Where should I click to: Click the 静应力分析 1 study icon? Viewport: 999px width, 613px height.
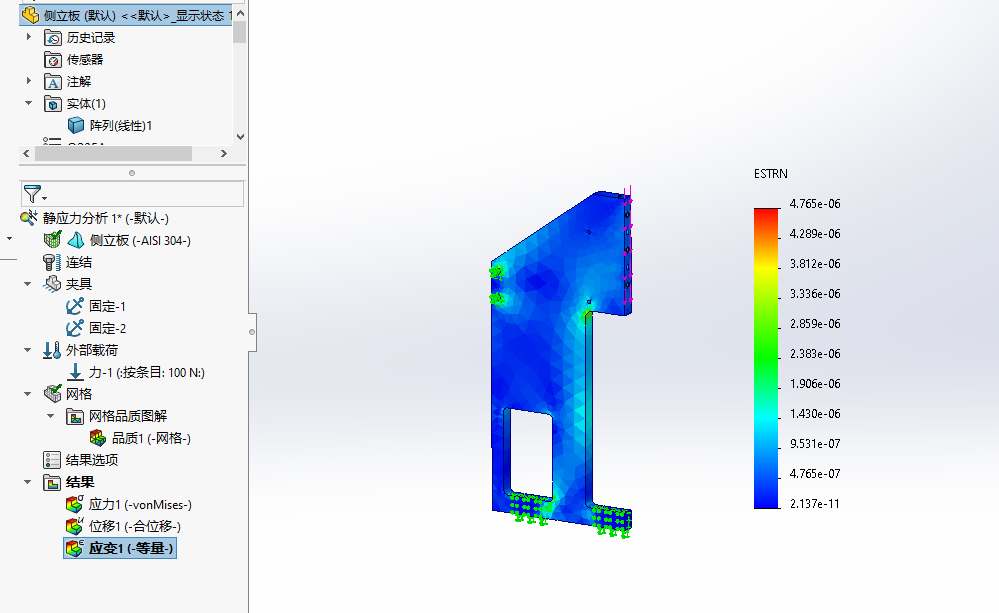pyautogui.click(x=29, y=219)
